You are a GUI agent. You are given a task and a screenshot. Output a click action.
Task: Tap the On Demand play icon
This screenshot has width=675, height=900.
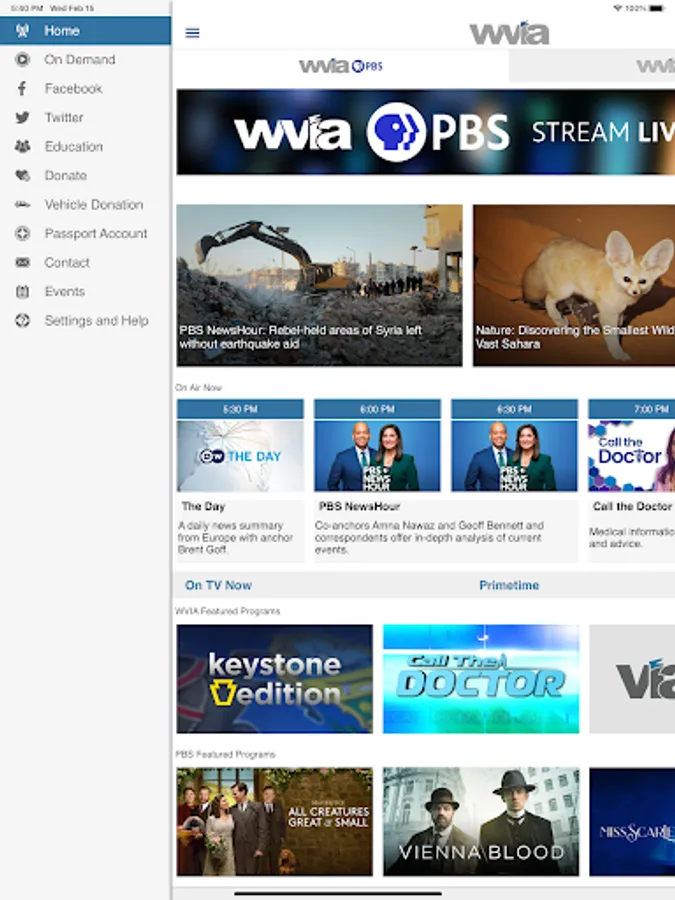tap(22, 59)
